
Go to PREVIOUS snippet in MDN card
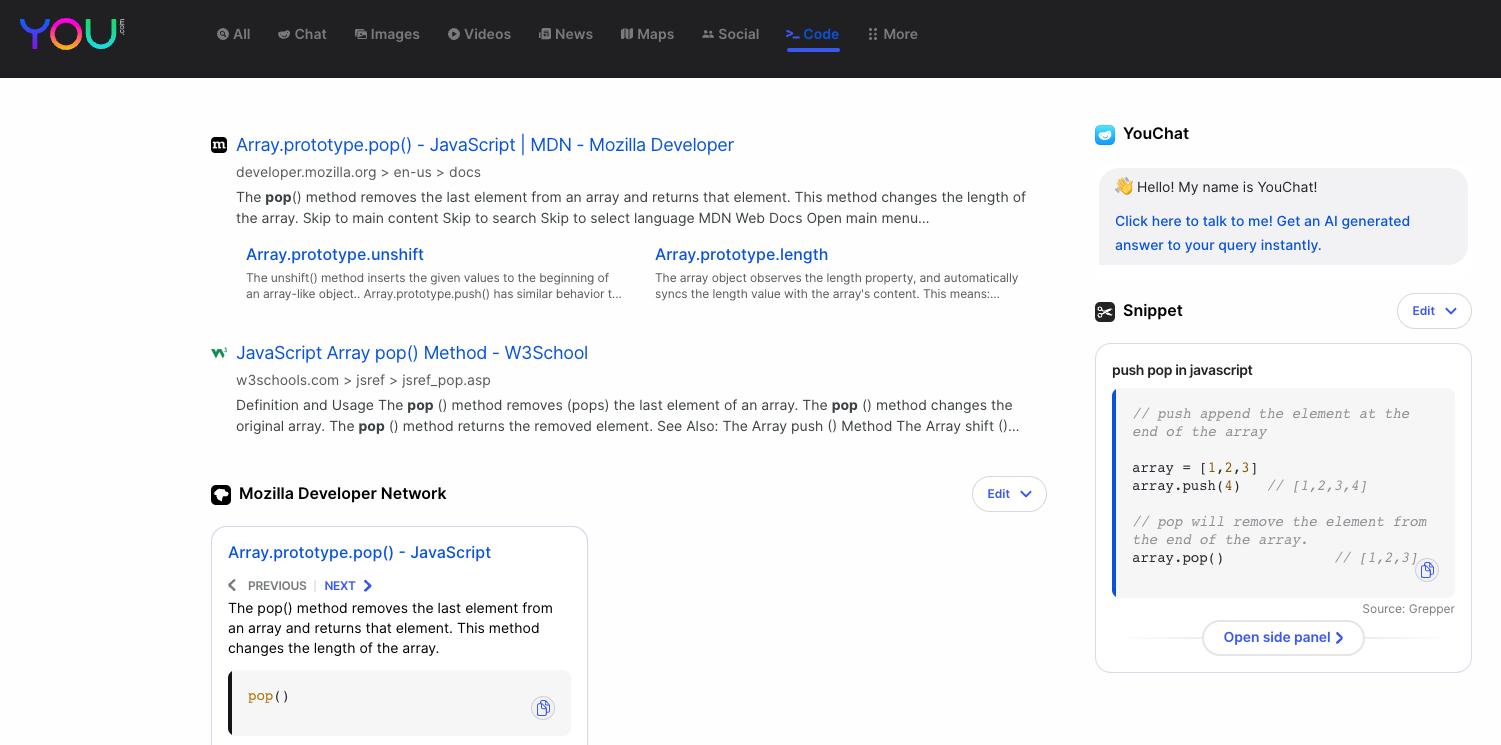click(x=267, y=586)
